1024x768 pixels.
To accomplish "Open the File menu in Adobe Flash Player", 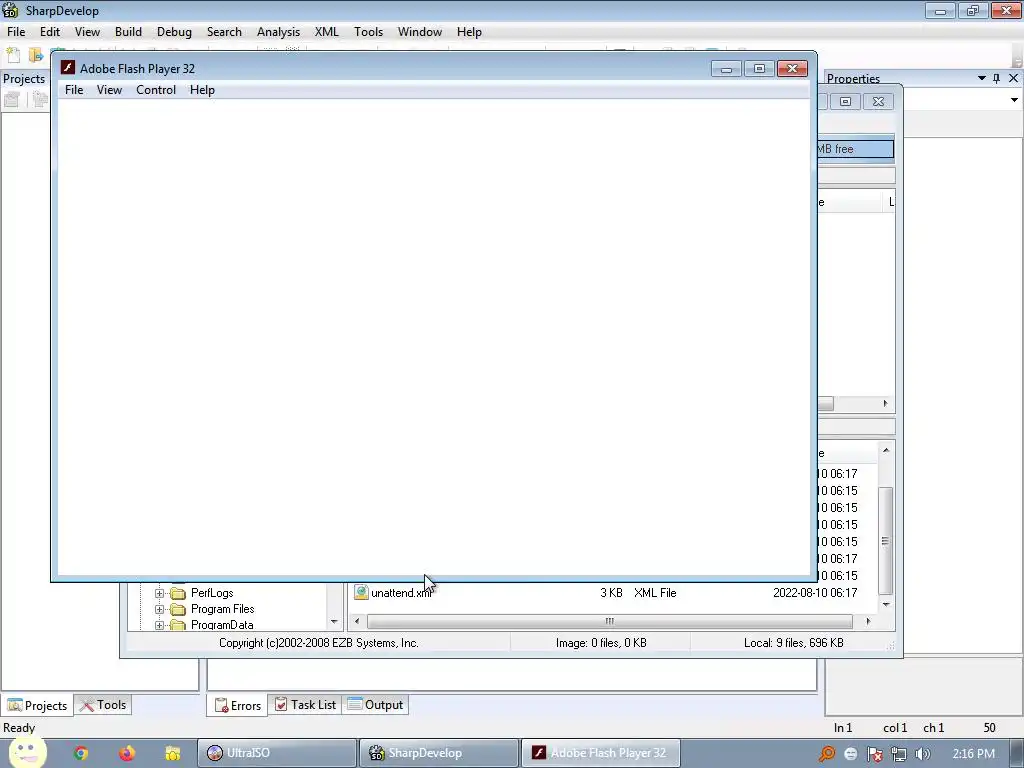I will [74, 90].
